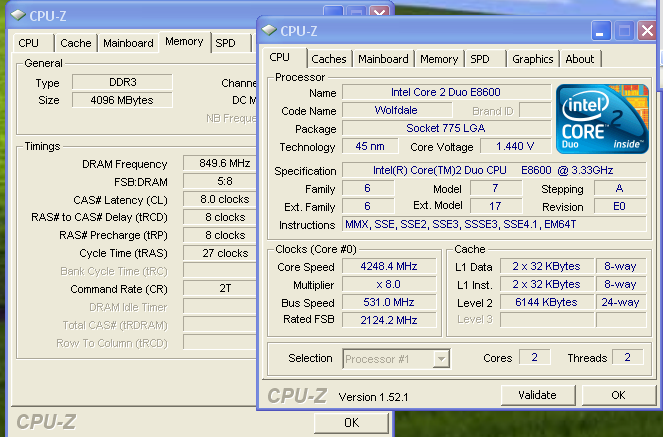Click the Rated FSB value 2124.2 MHz
Image resolution: width=663 pixels, height=437 pixels.
click(x=389, y=320)
